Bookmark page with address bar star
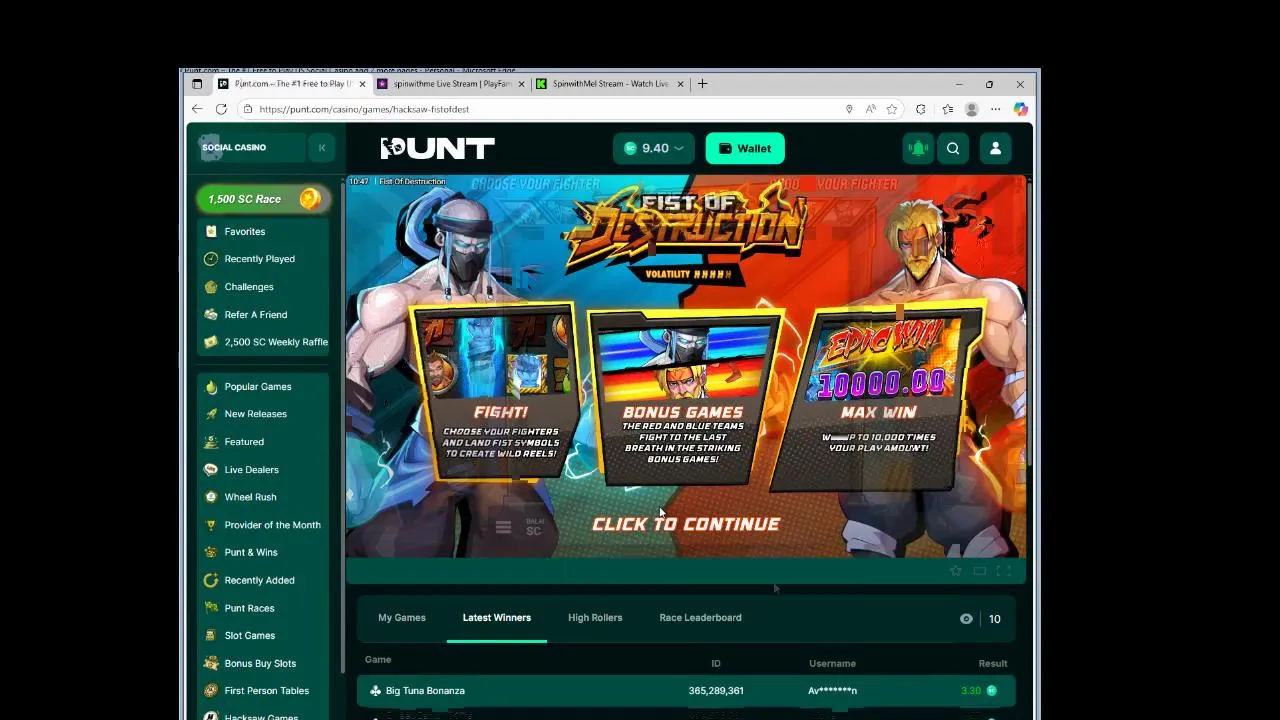 (892, 109)
